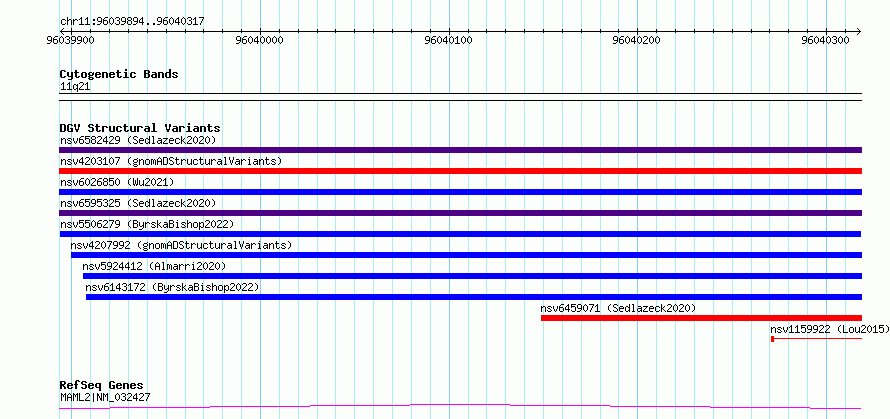The image size is (890, 419).
Task: Select the purple bar under nsv6595325
Action: (460, 213)
